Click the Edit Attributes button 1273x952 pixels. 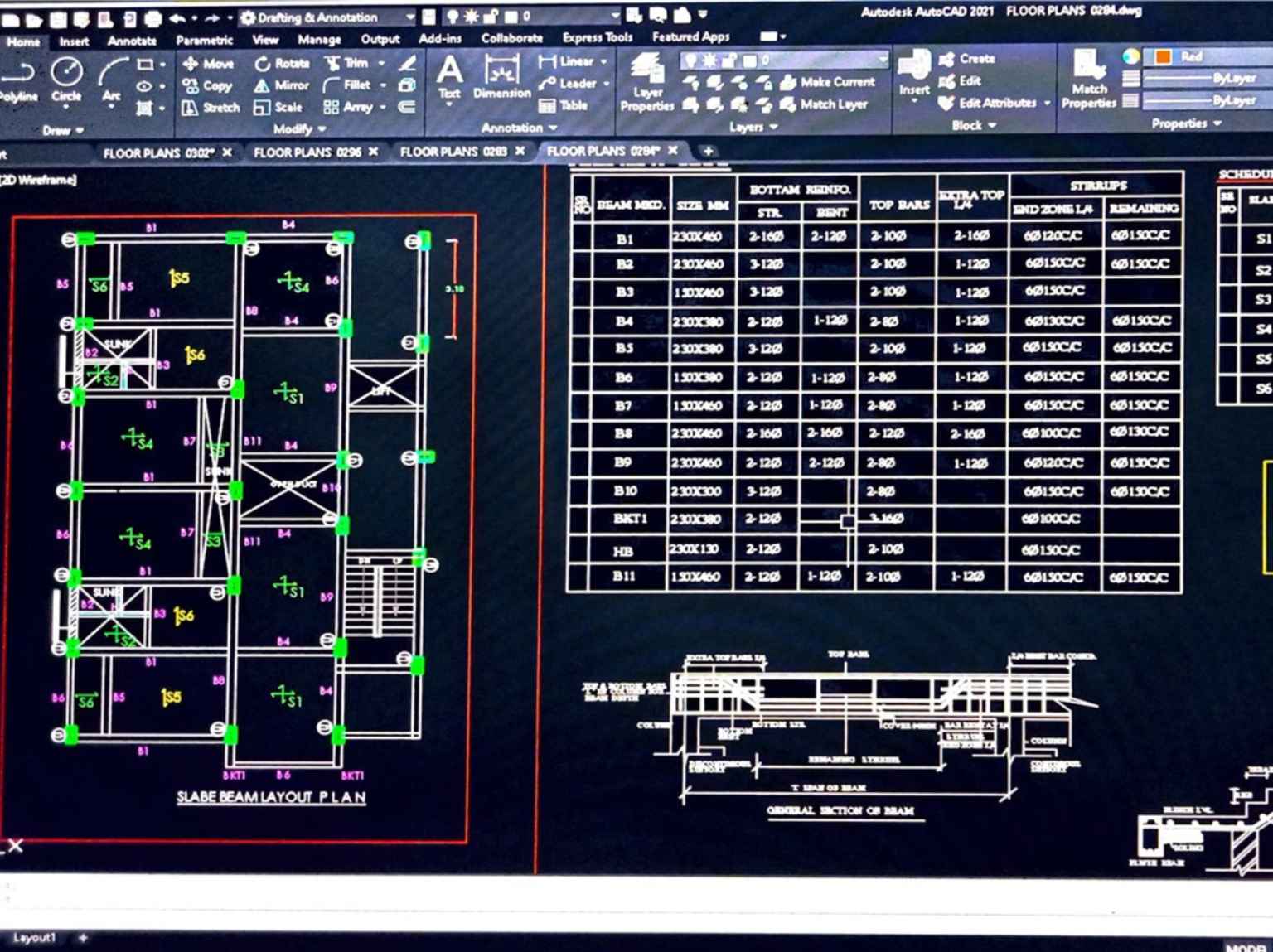pyautogui.click(x=995, y=104)
